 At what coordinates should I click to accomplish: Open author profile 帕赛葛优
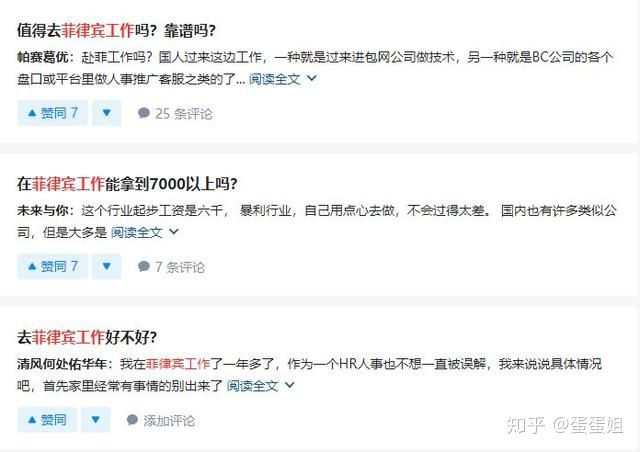tap(43, 57)
